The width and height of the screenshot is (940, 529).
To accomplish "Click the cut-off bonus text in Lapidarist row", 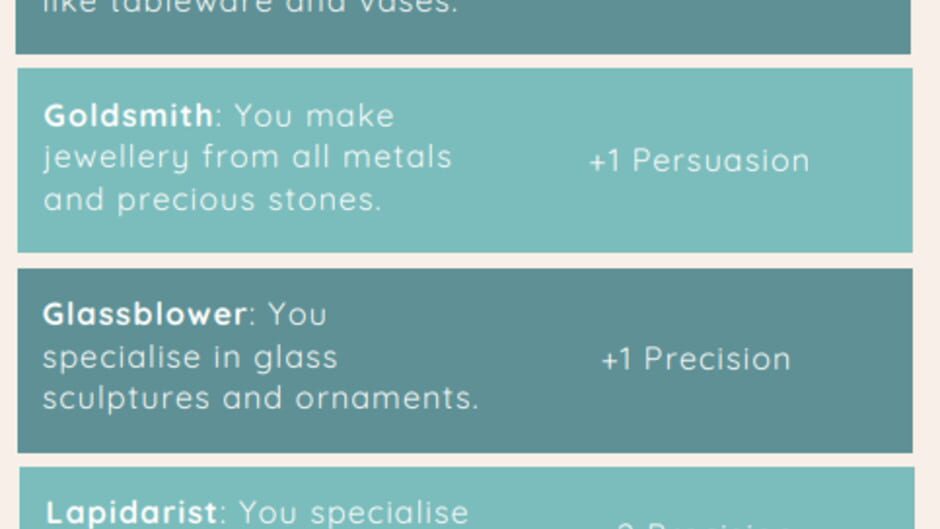I will point(703,525).
